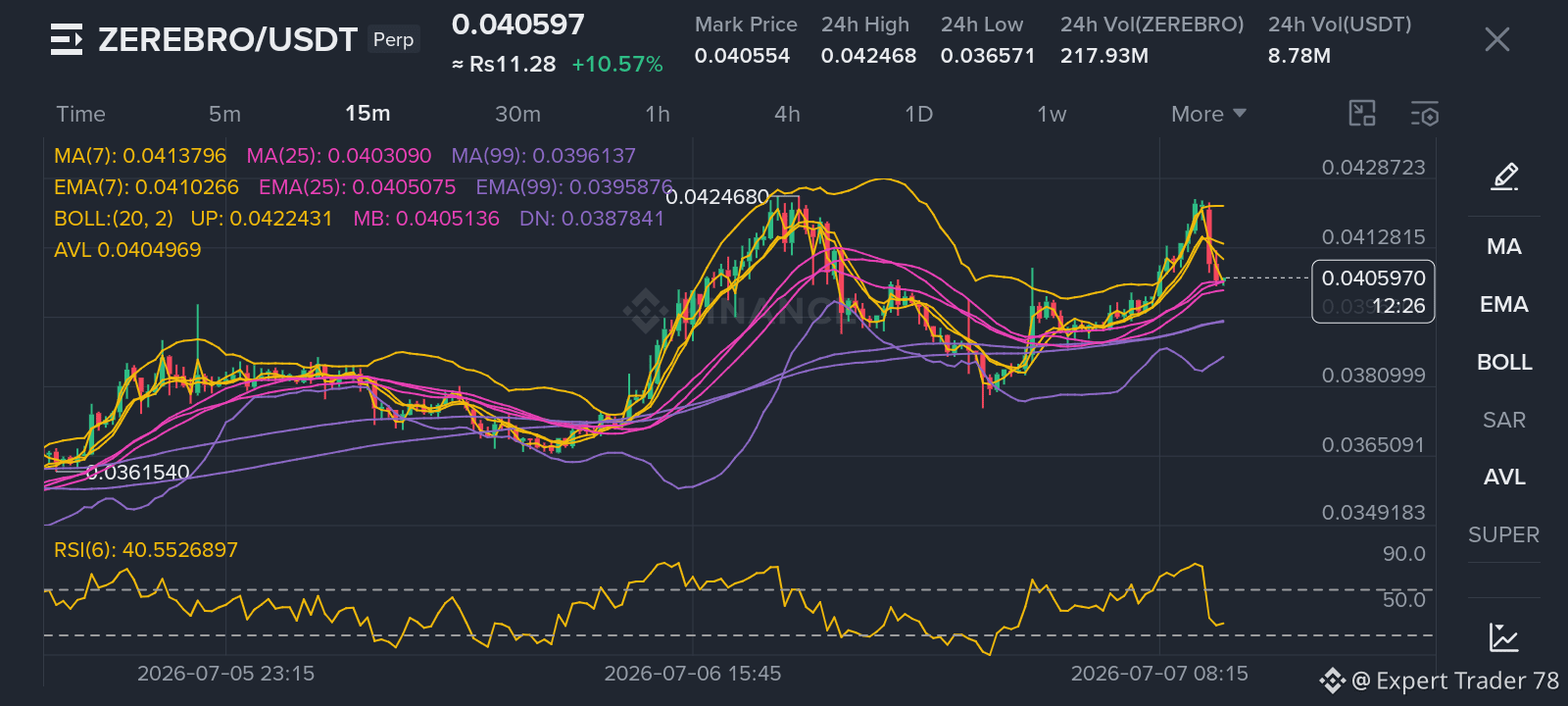Toggle the BOLL indicator in sidebar
Image resolution: width=1568 pixels, height=706 pixels.
1504,362
